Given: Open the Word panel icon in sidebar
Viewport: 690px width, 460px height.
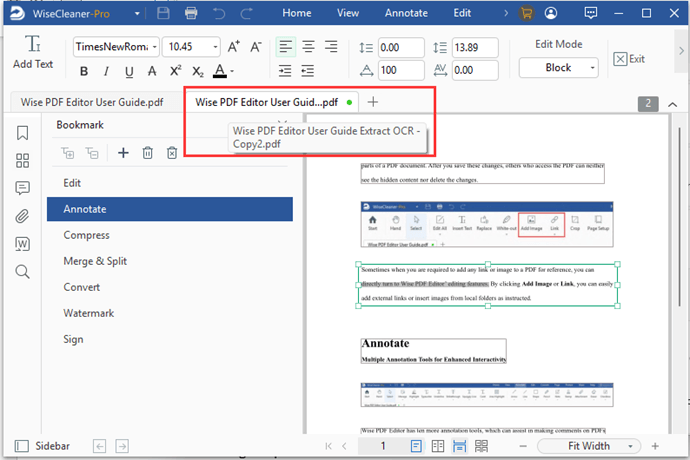Looking at the screenshot, I should coord(22,244).
